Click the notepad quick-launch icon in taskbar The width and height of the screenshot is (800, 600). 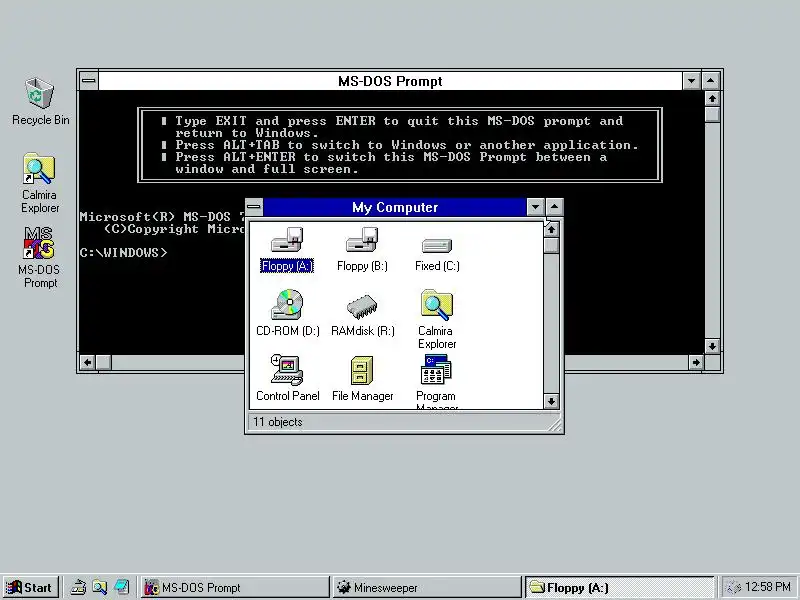click(121, 587)
